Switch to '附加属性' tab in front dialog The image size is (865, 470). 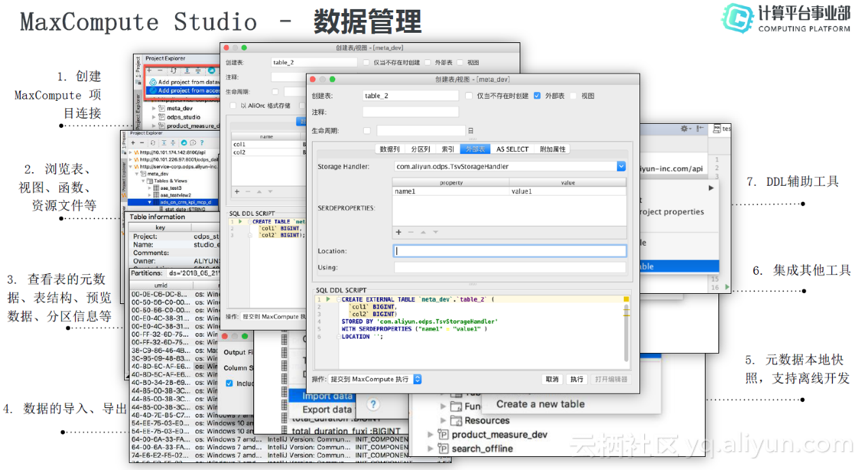click(x=552, y=149)
